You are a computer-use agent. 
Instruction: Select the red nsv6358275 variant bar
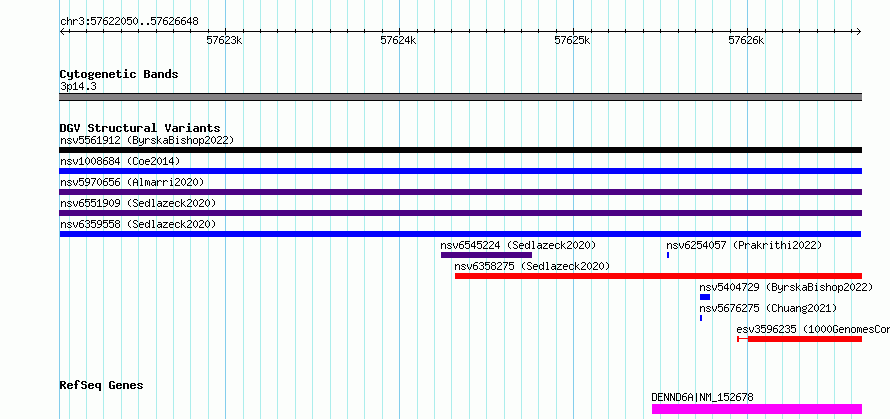tap(658, 276)
